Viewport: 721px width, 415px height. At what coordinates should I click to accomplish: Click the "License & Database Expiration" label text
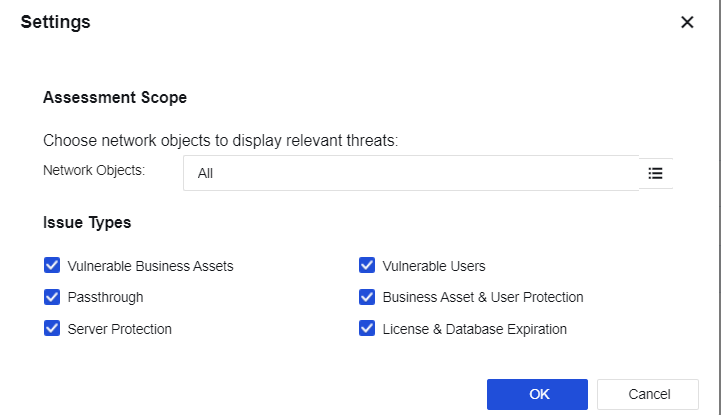point(475,329)
